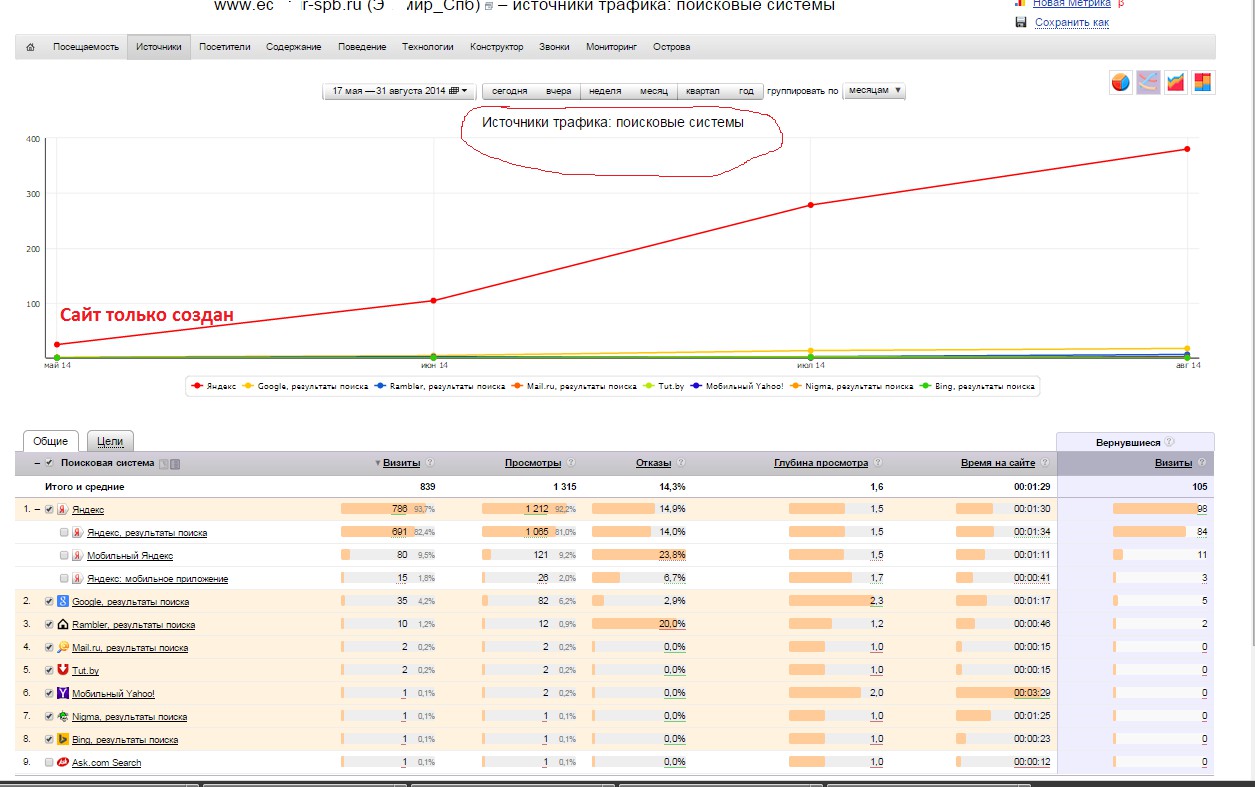Set period to год
The height and width of the screenshot is (787, 1255).
[746, 91]
